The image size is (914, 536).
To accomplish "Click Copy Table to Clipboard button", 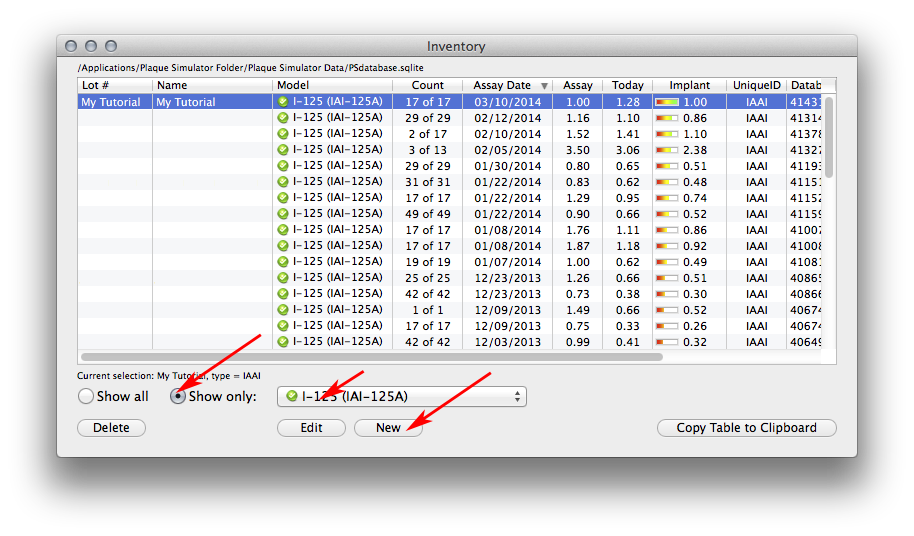I will [746, 428].
